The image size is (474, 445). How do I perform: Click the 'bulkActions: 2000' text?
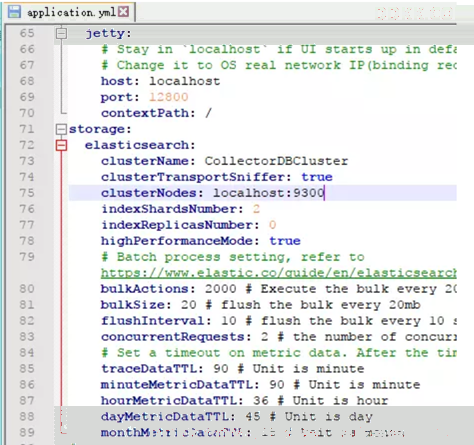coord(169,289)
